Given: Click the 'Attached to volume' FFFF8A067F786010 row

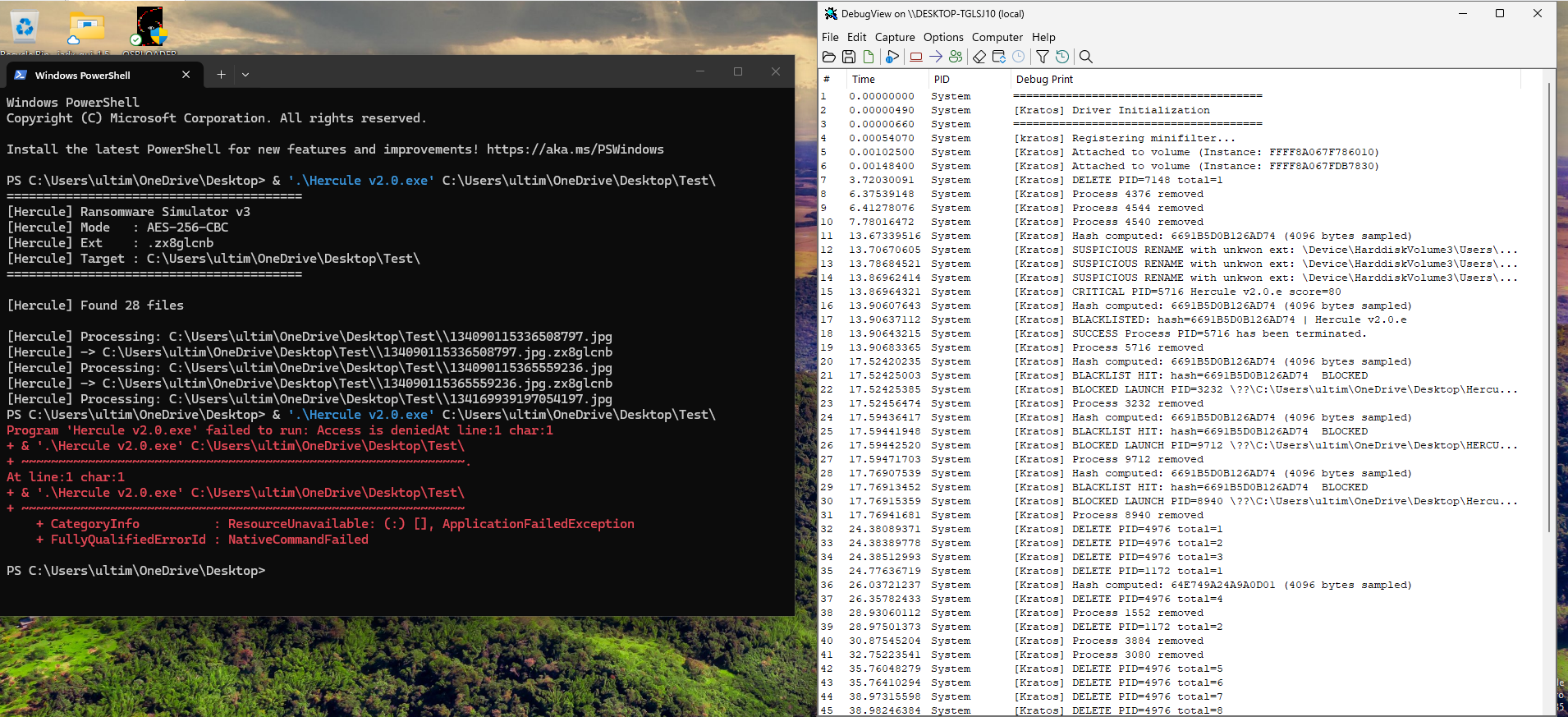Looking at the screenshot, I should click(1182, 152).
